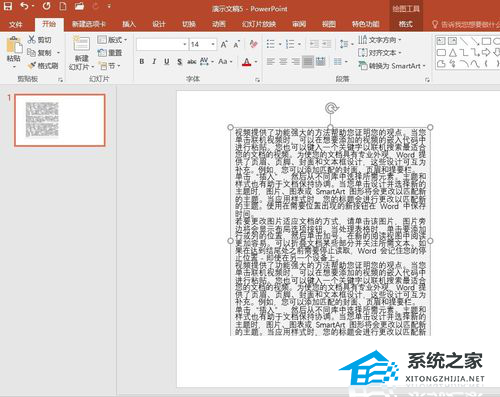Click the 格式刷 Format Painter button
500x397 pixels.
43,66
